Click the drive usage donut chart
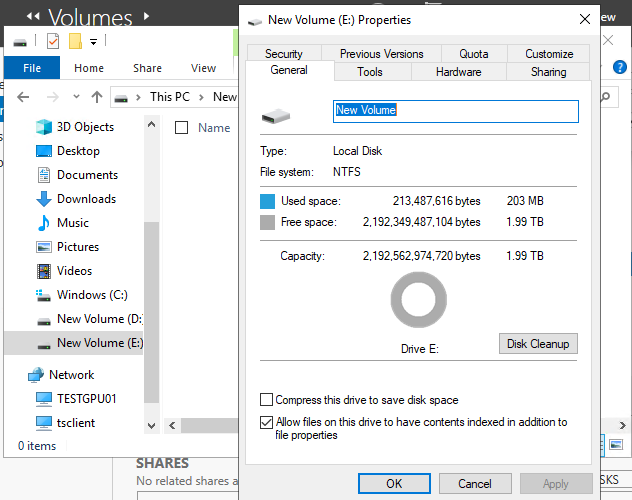Viewport: 632px width, 500px height. 419,300
